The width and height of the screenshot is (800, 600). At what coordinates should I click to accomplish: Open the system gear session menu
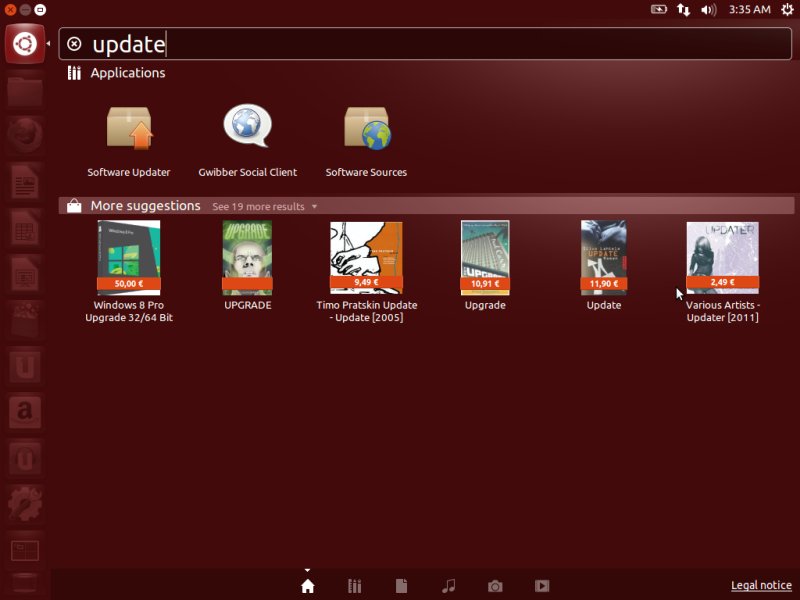coord(787,9)
